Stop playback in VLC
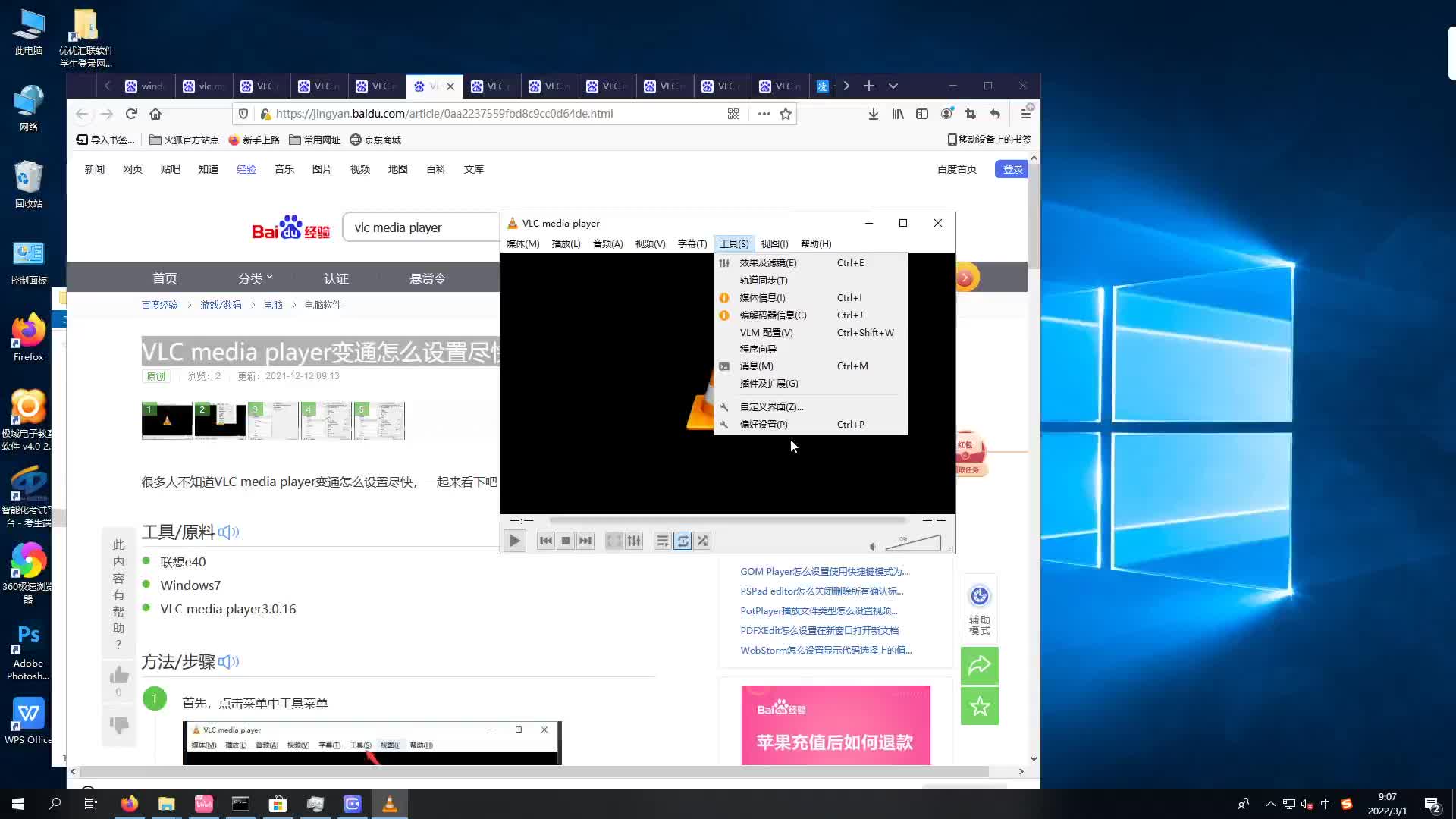Viewport: 1456px width, 819px height. click(x=566, y=541)
